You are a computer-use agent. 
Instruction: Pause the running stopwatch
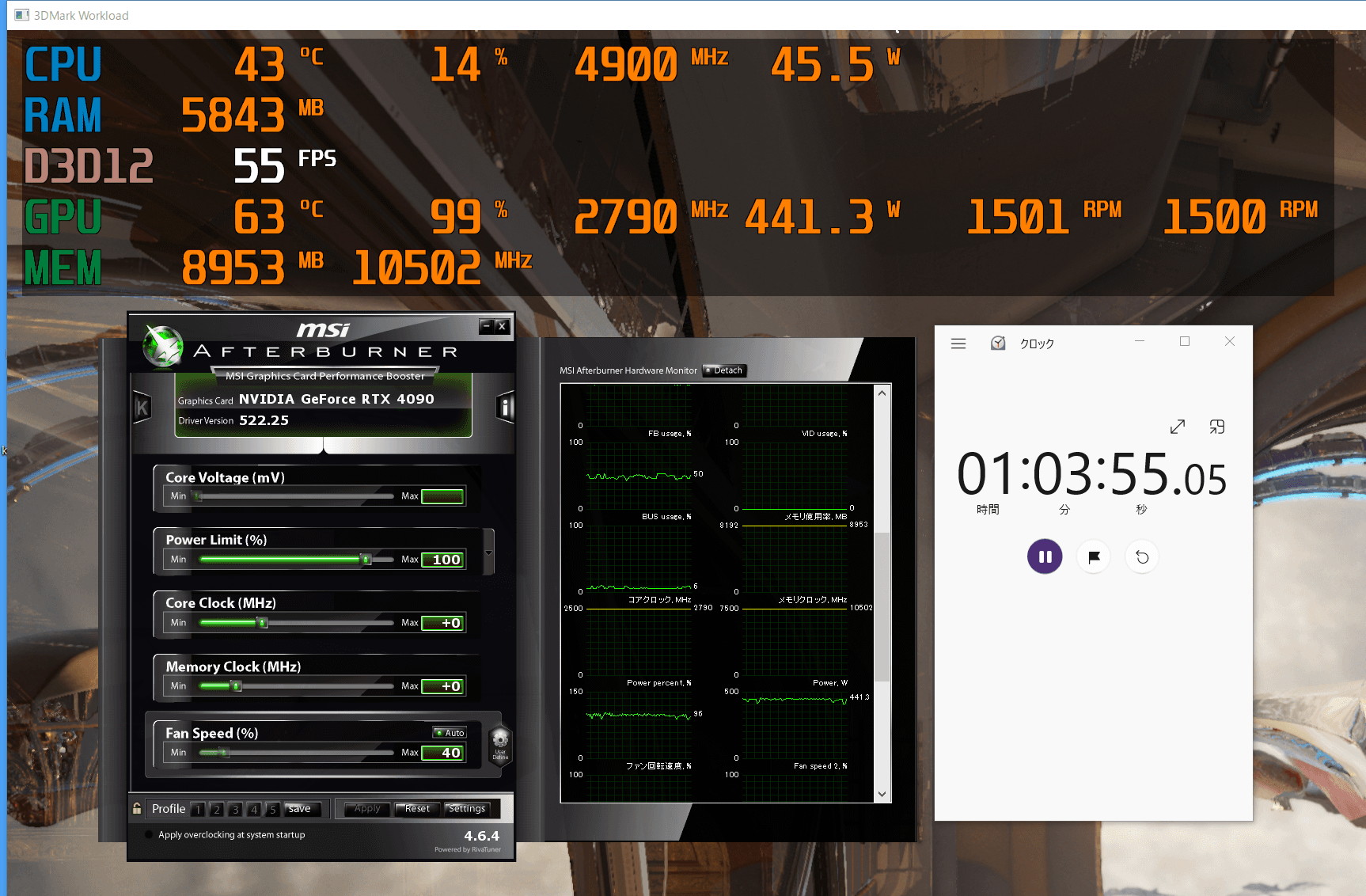pos(1045,556)
